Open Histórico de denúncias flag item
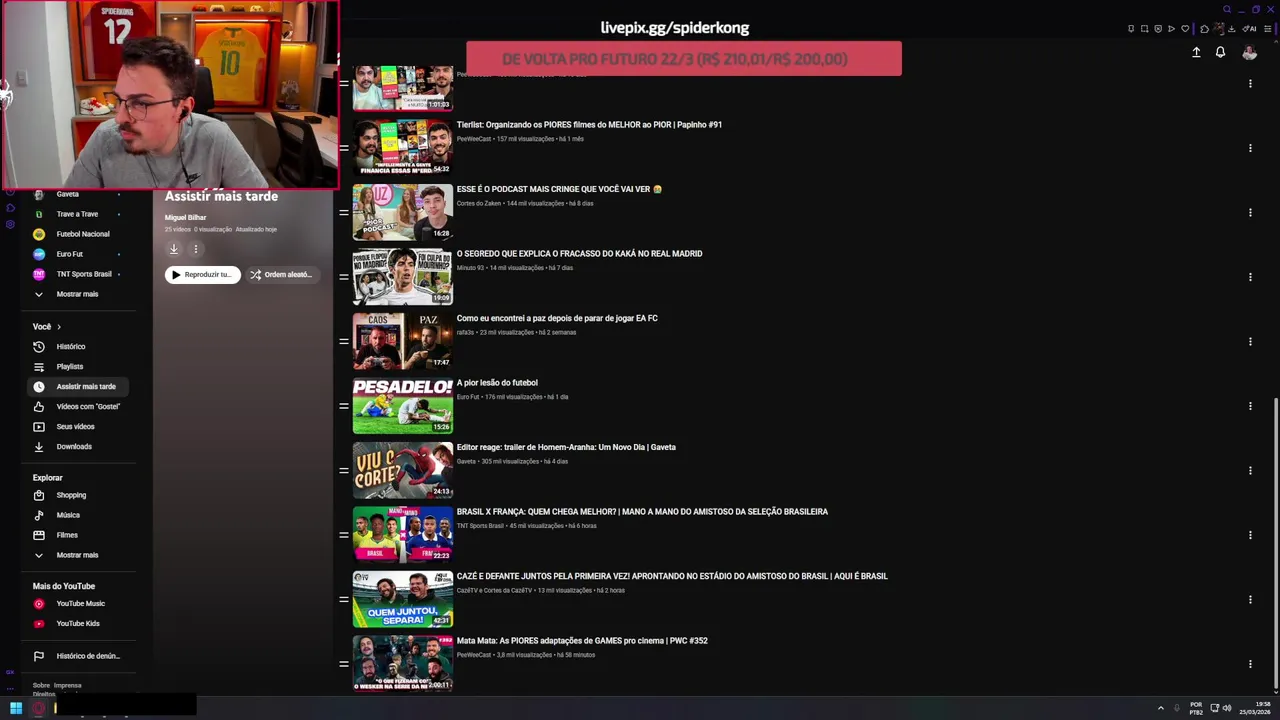 click(80, 656)
